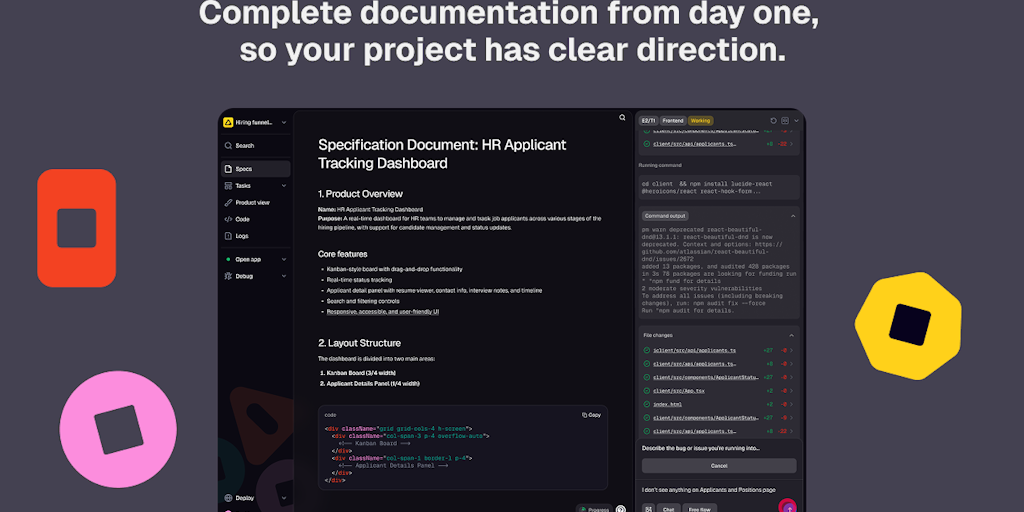1024x512 pixels.
Task: Go to the Code section
Action: (255, 219)
